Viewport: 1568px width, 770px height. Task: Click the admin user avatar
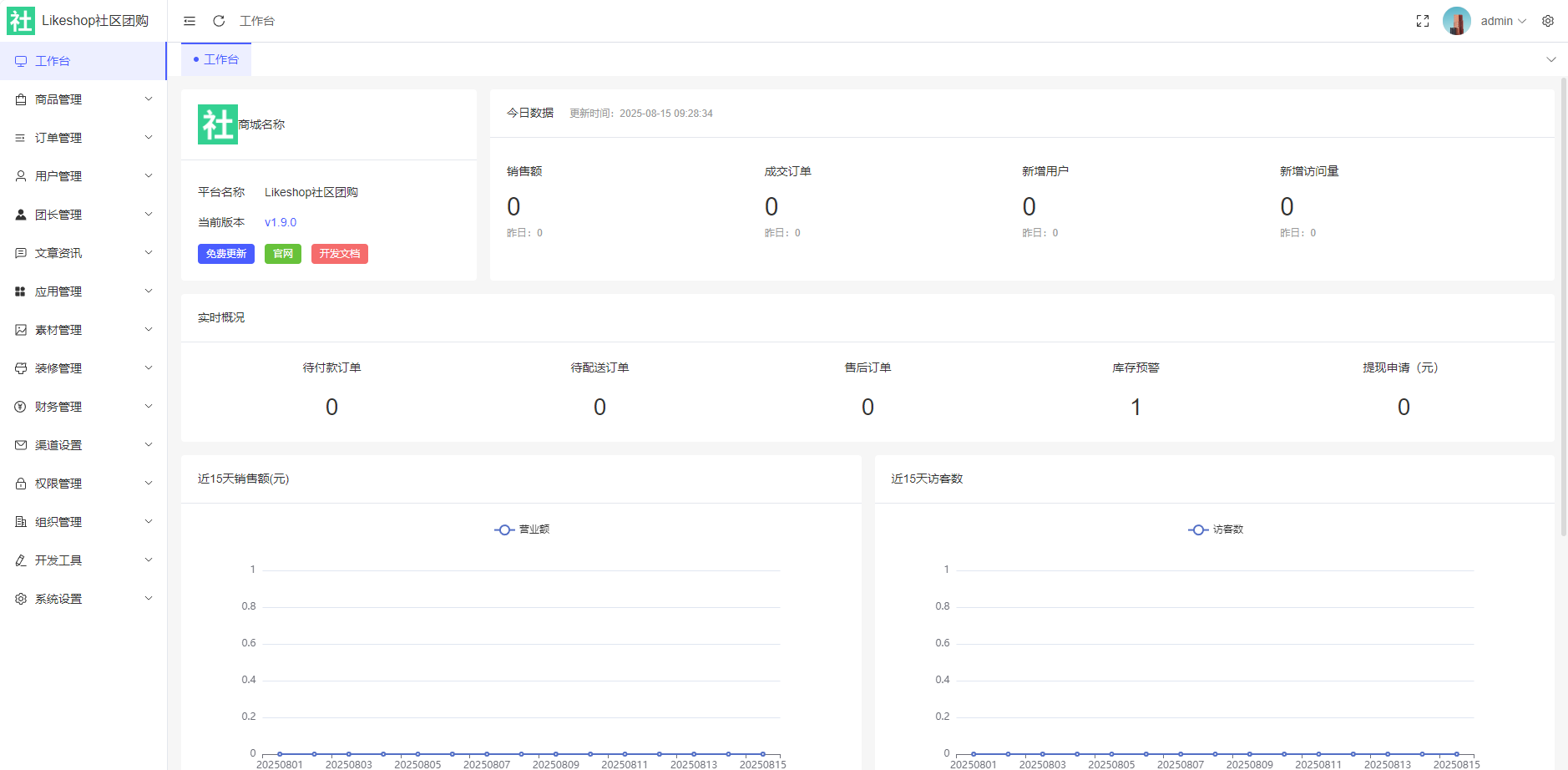point(1456,21)
